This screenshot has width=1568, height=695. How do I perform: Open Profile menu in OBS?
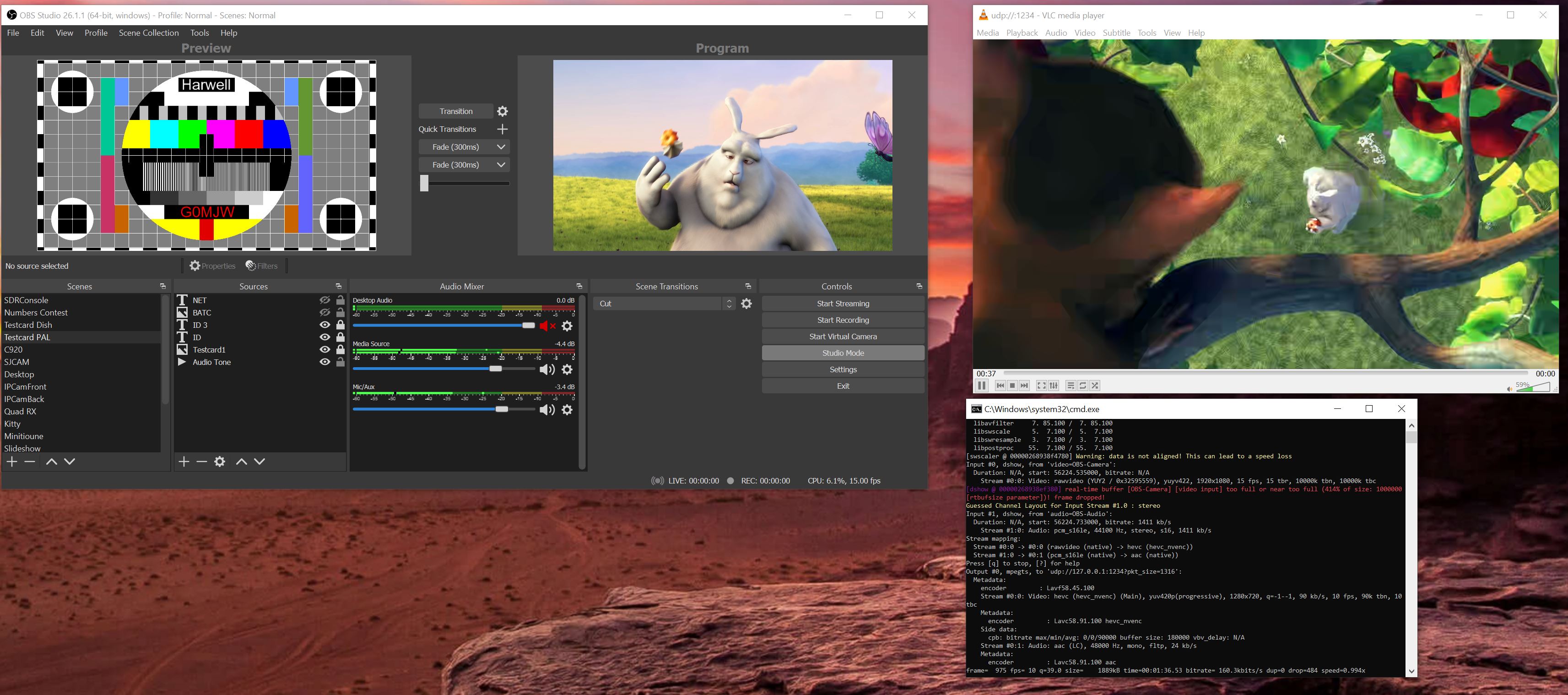pos(96,33)
